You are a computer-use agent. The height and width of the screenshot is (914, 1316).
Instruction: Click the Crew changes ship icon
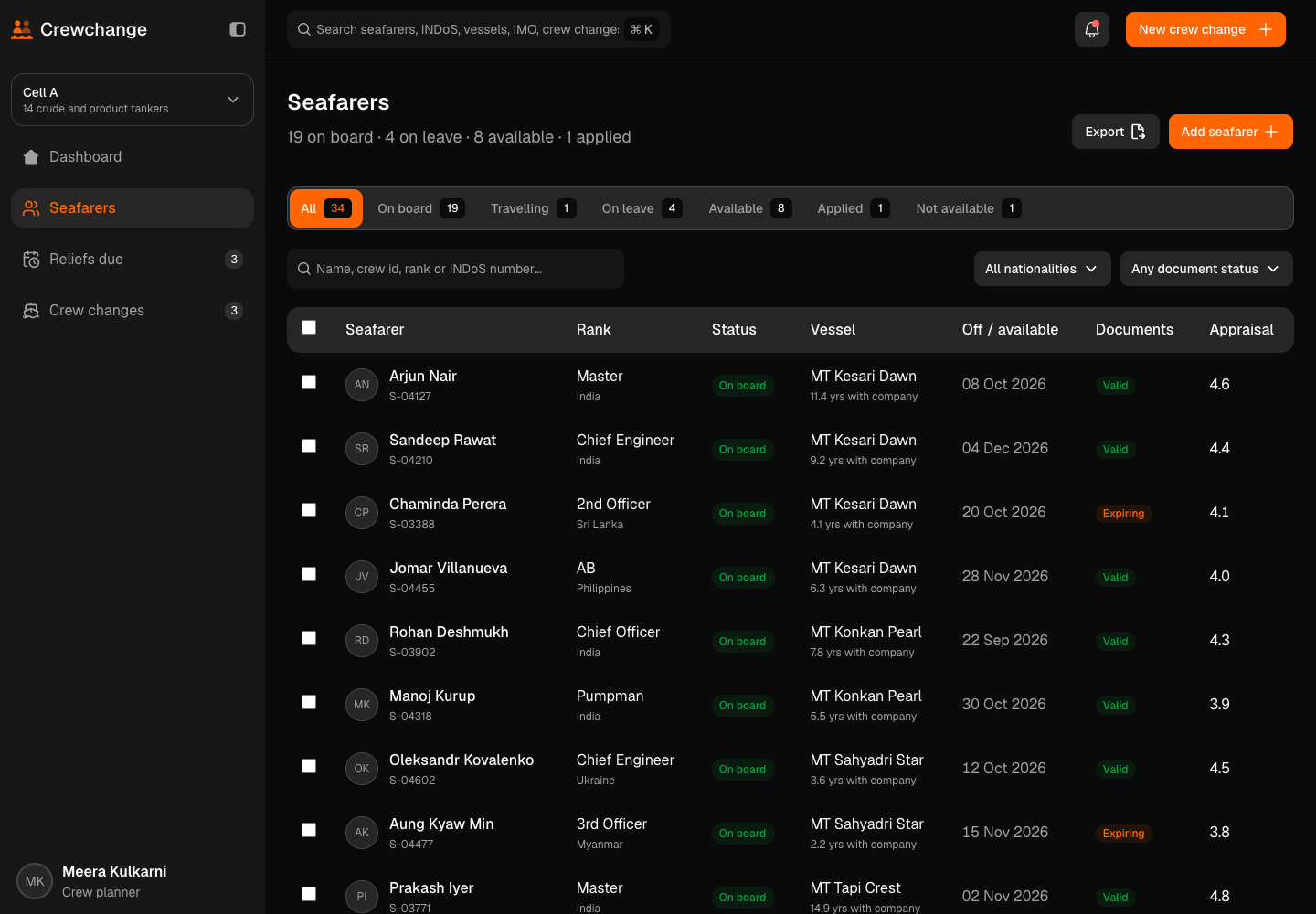[x=31, y=311]
